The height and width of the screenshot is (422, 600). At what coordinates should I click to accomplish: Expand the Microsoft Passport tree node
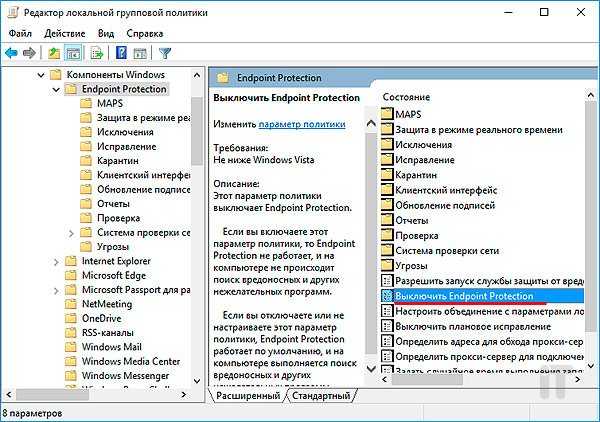[56, 290]
